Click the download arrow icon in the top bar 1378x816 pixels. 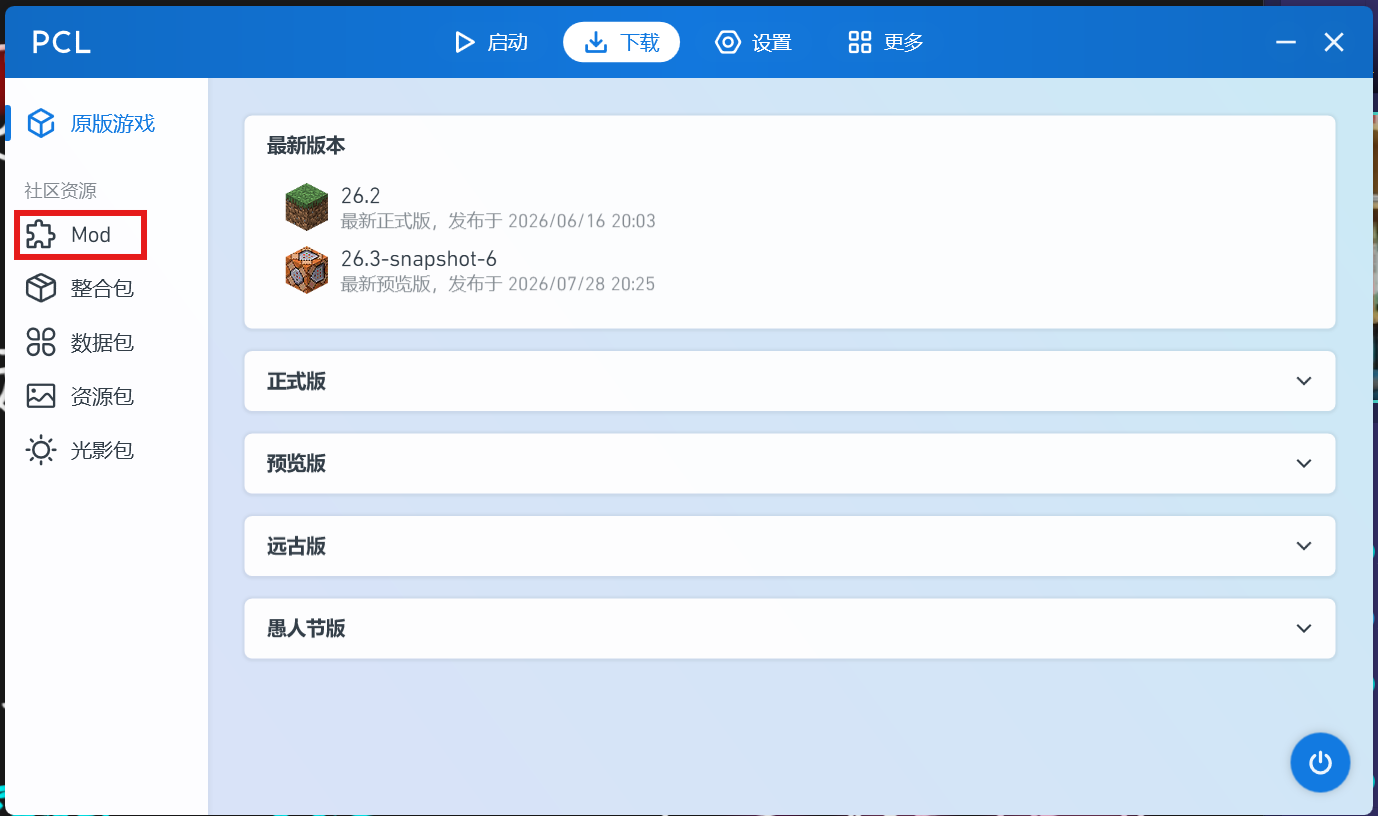pyautogui.click(x=596, y=42)
